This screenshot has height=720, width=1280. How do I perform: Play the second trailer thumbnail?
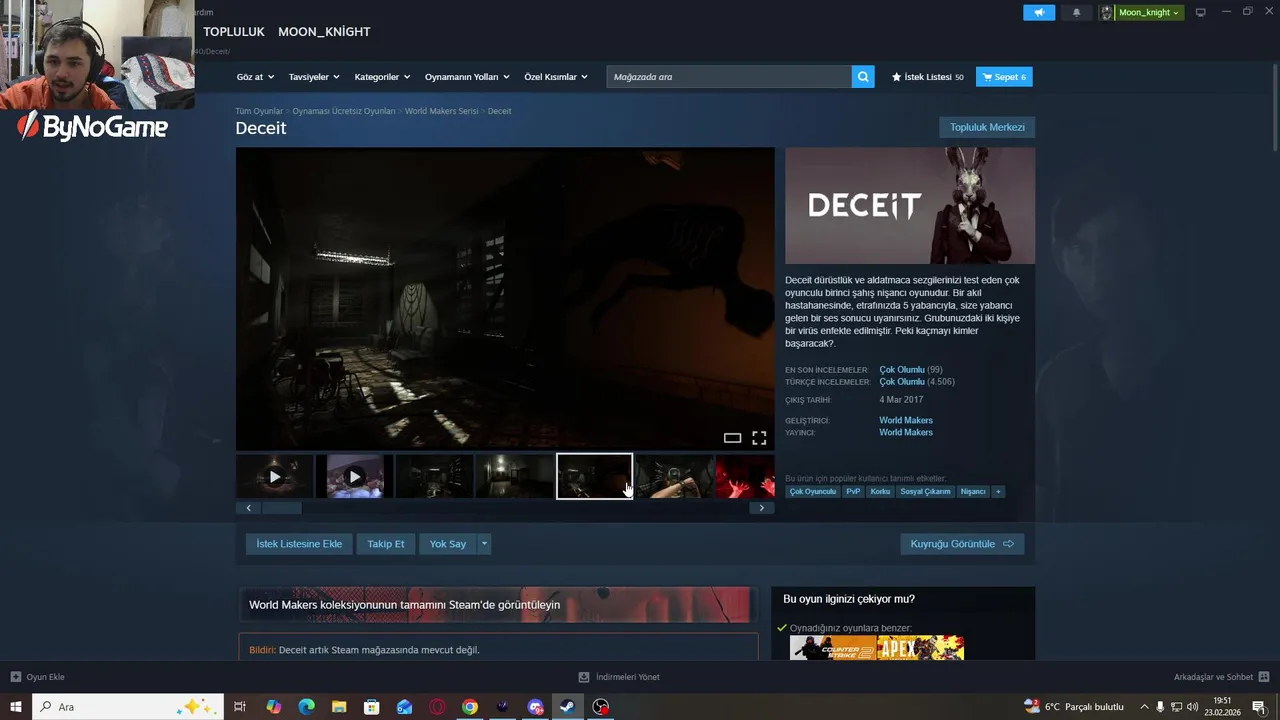point(354,476)
